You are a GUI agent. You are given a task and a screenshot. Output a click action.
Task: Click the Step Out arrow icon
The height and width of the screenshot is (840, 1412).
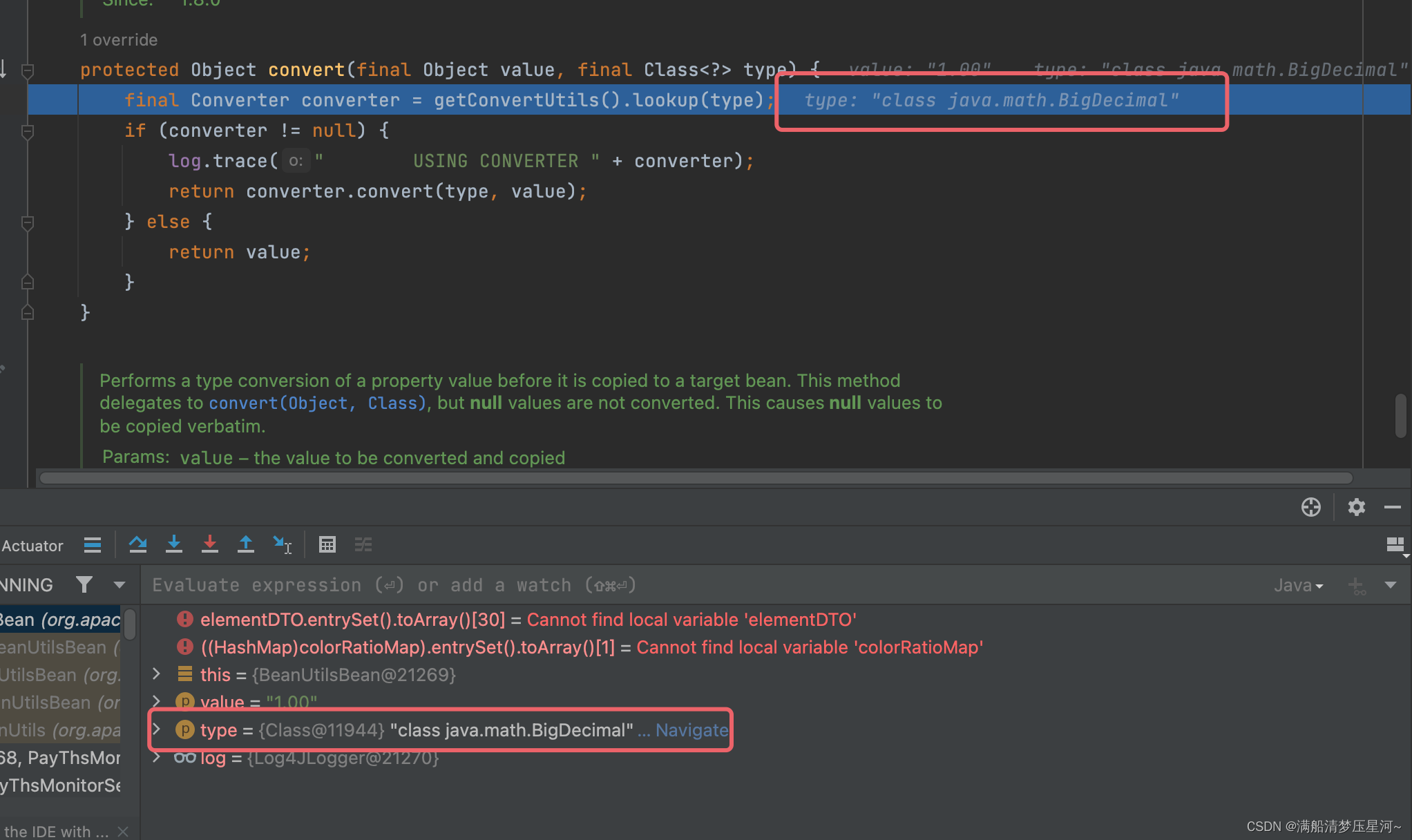pos(245,545)
